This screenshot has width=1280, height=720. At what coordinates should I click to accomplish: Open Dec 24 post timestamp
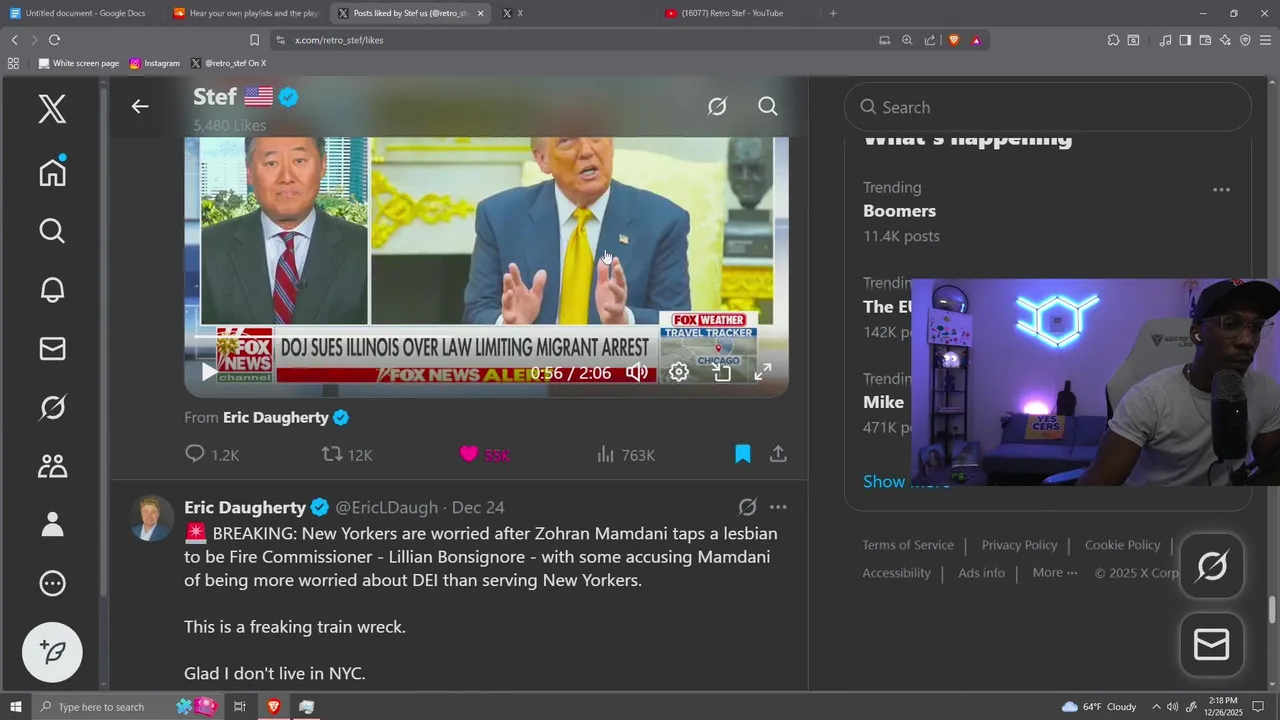478,507
